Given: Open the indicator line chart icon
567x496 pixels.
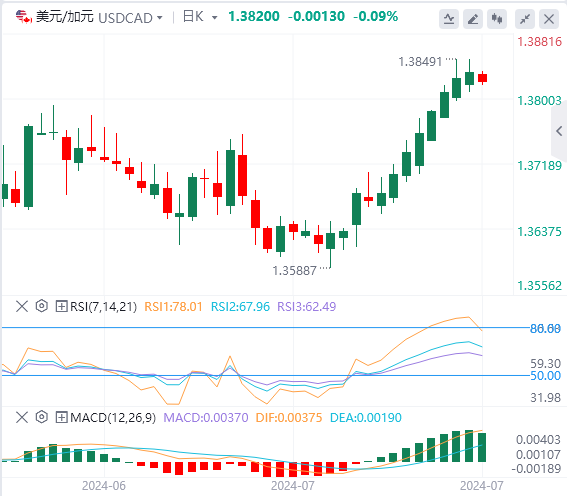Looking at the screenshot, I should click(449, 19).
